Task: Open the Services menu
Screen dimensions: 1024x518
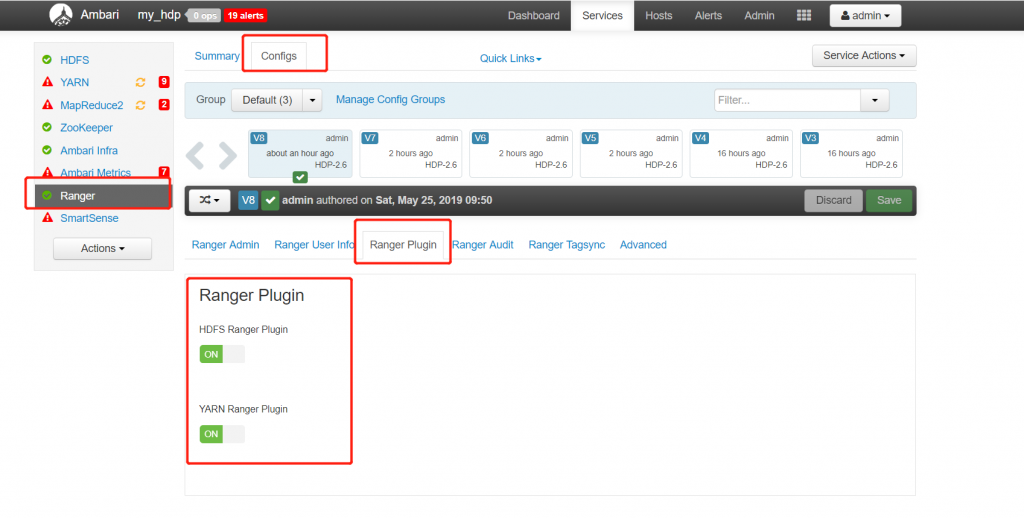Action: (x=602, y=16)
